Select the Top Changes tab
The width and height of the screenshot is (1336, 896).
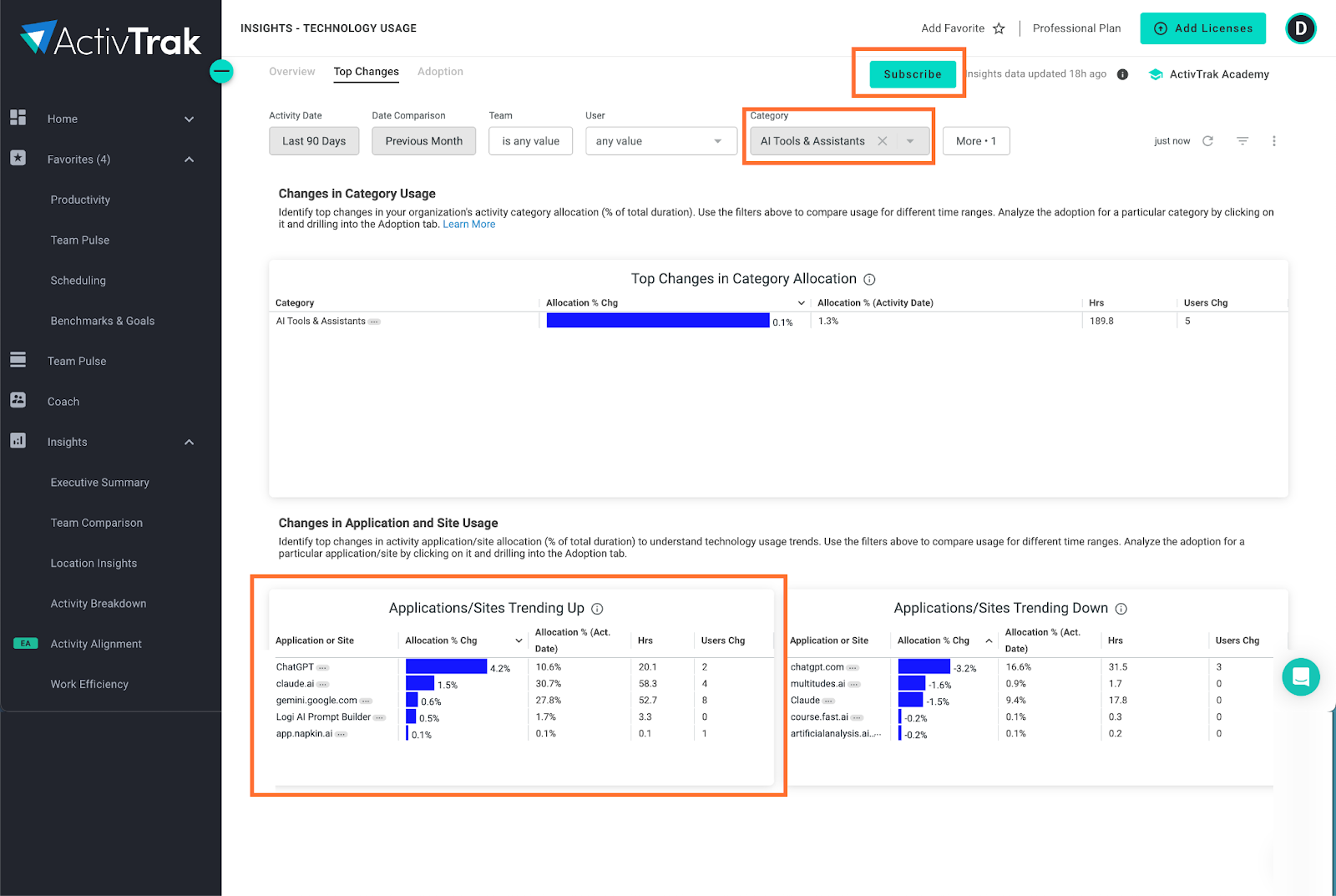click(x=367, y=72)
